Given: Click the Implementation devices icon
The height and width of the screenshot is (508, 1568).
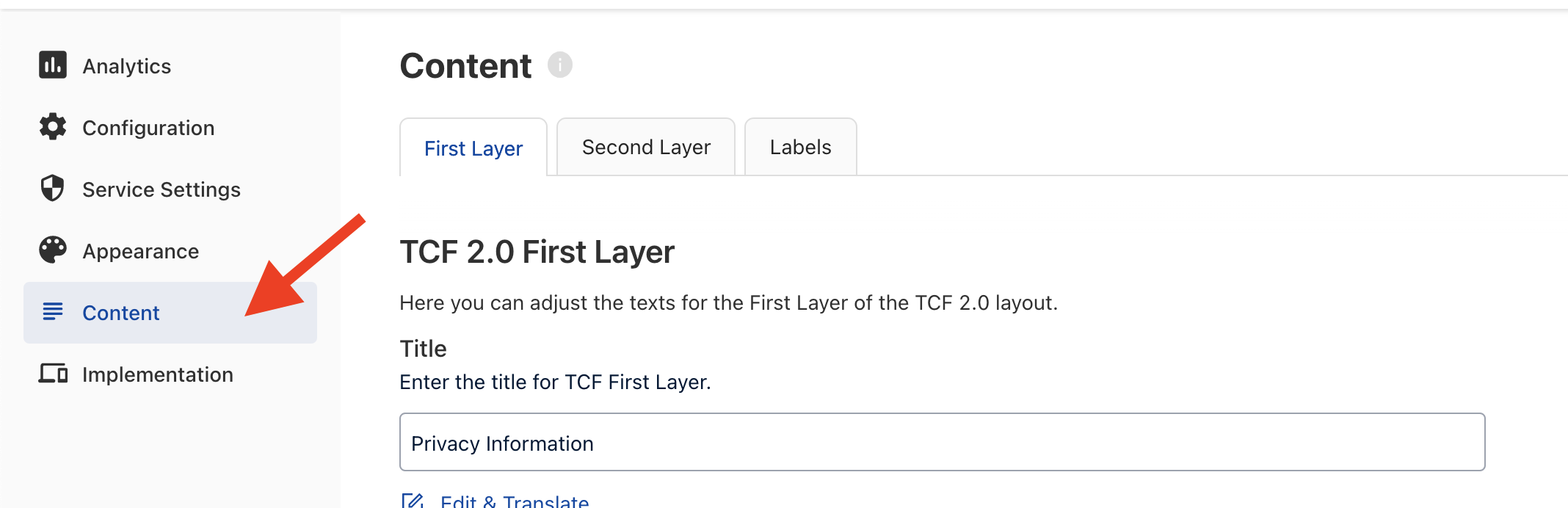Looking at the screenshot, I should (53, 374).
